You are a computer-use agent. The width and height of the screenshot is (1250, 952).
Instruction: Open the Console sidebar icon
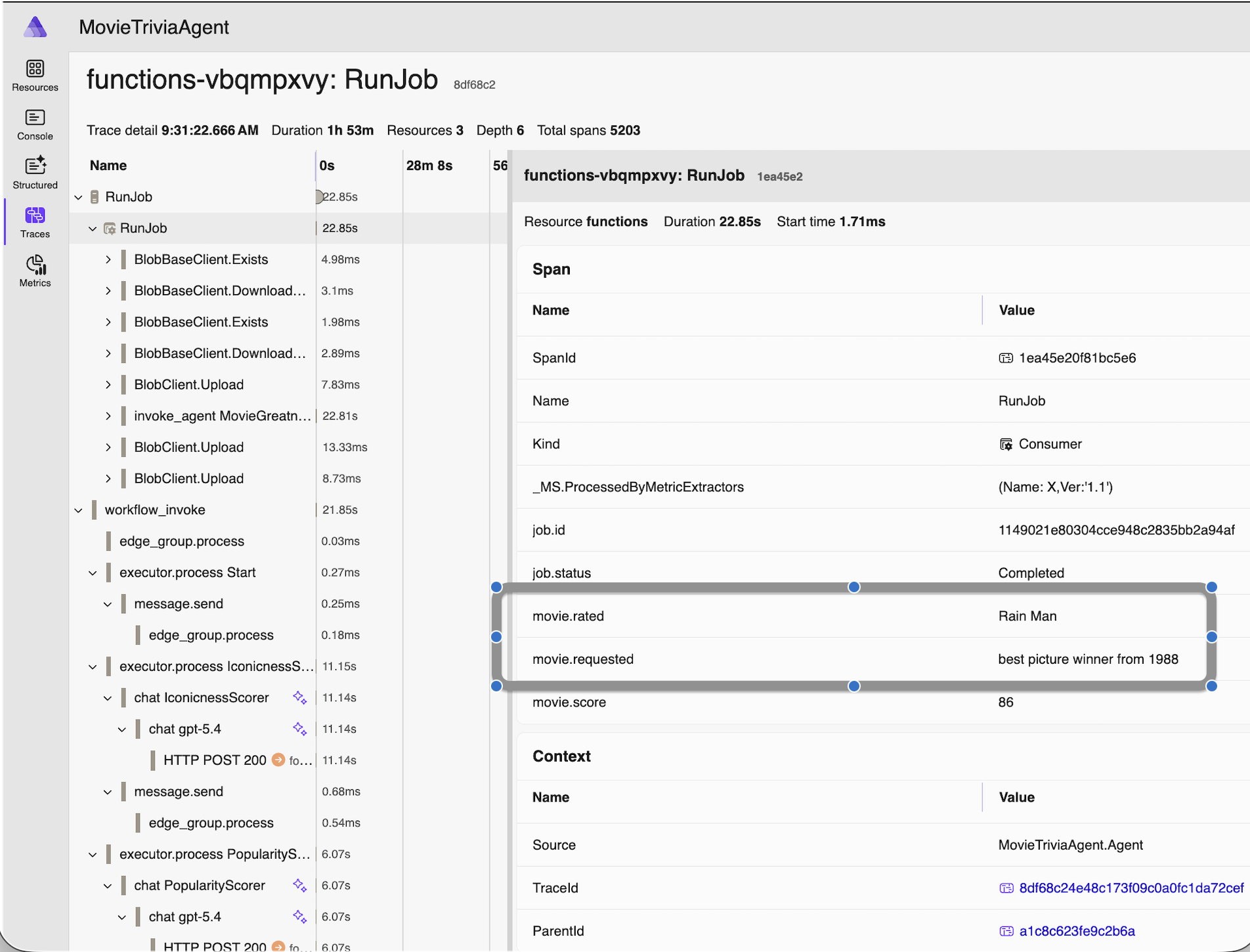[35, 125]
